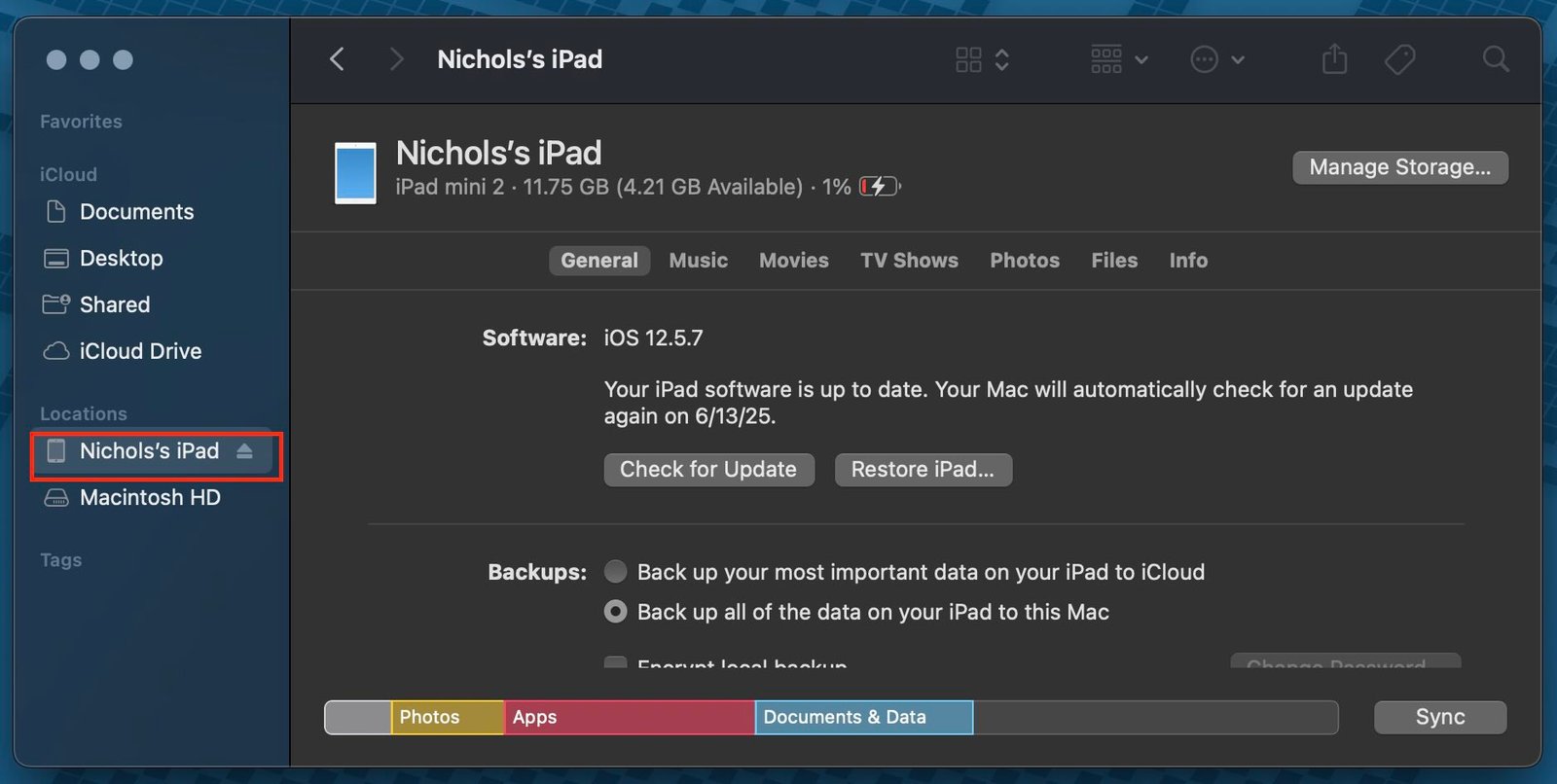Click Documents & Data storage segment
The image size is (1557, 784).
pos(864,718)
